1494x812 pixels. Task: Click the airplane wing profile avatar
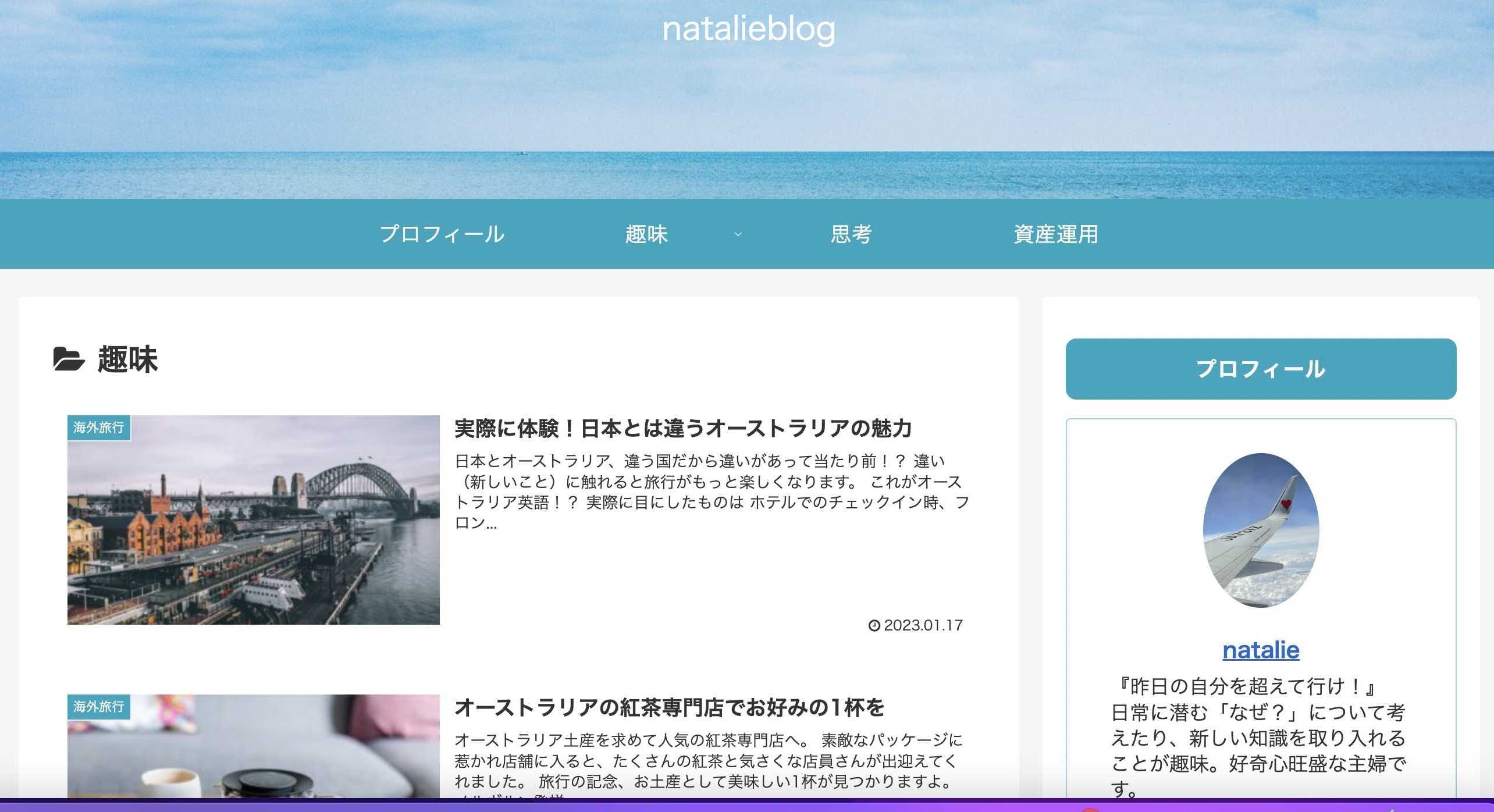(x=1261, y=530)
